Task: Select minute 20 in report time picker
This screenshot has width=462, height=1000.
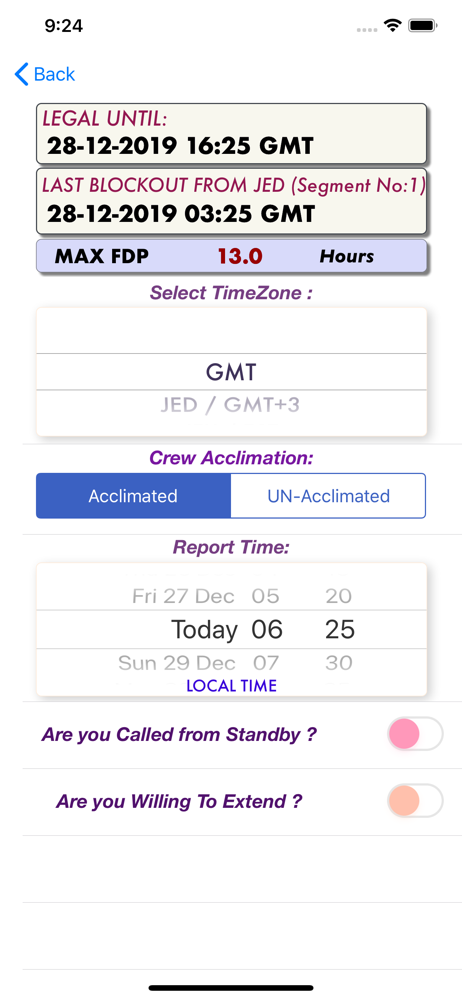Action: pos(339,596)
